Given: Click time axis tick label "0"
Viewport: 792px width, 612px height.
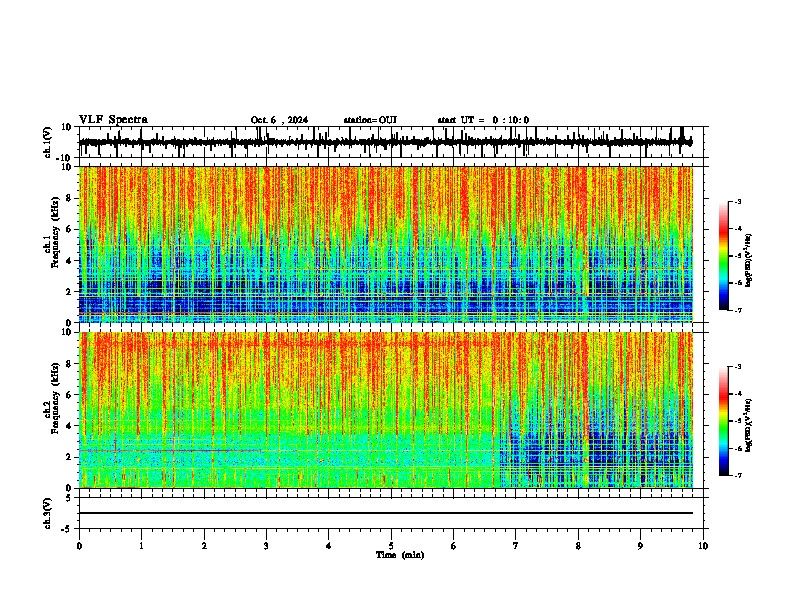Looking at the screenshot, I should pyautogui.click(x=79, y=546).
